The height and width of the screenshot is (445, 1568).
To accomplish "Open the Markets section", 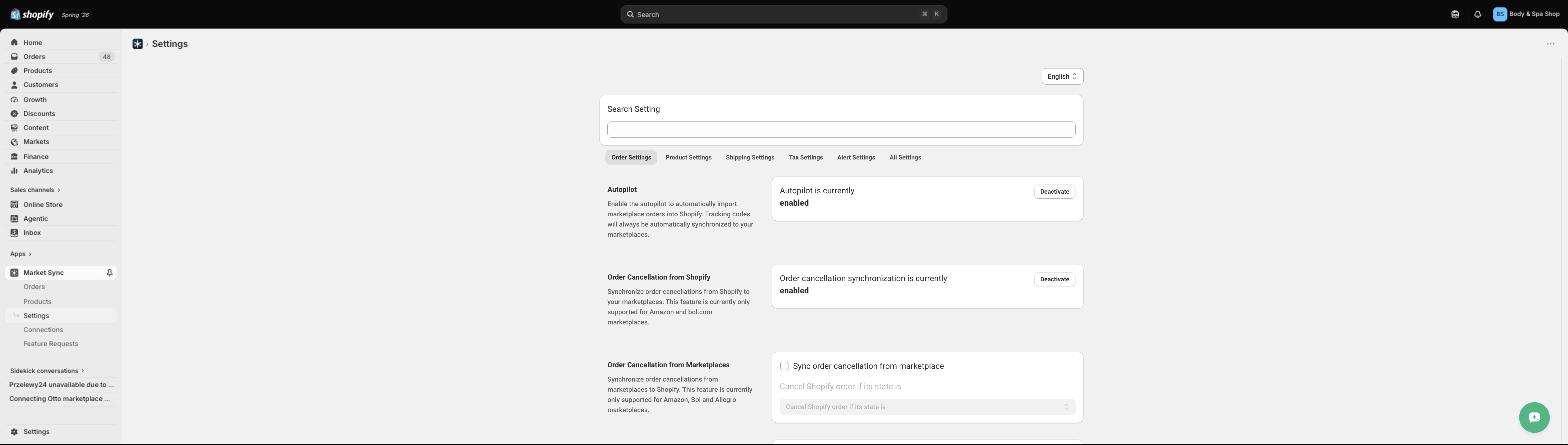I will point(36,141).
